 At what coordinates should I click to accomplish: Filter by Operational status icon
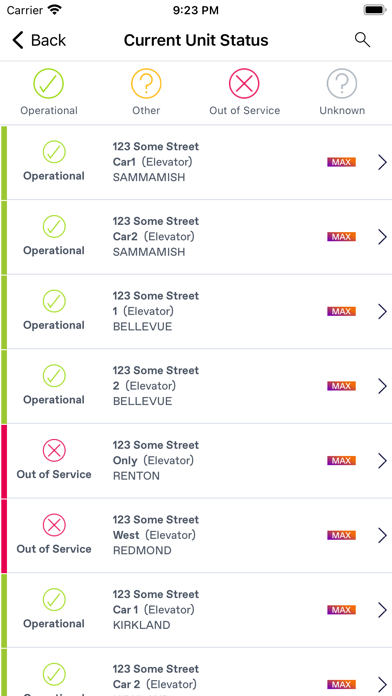click(49, 83)
